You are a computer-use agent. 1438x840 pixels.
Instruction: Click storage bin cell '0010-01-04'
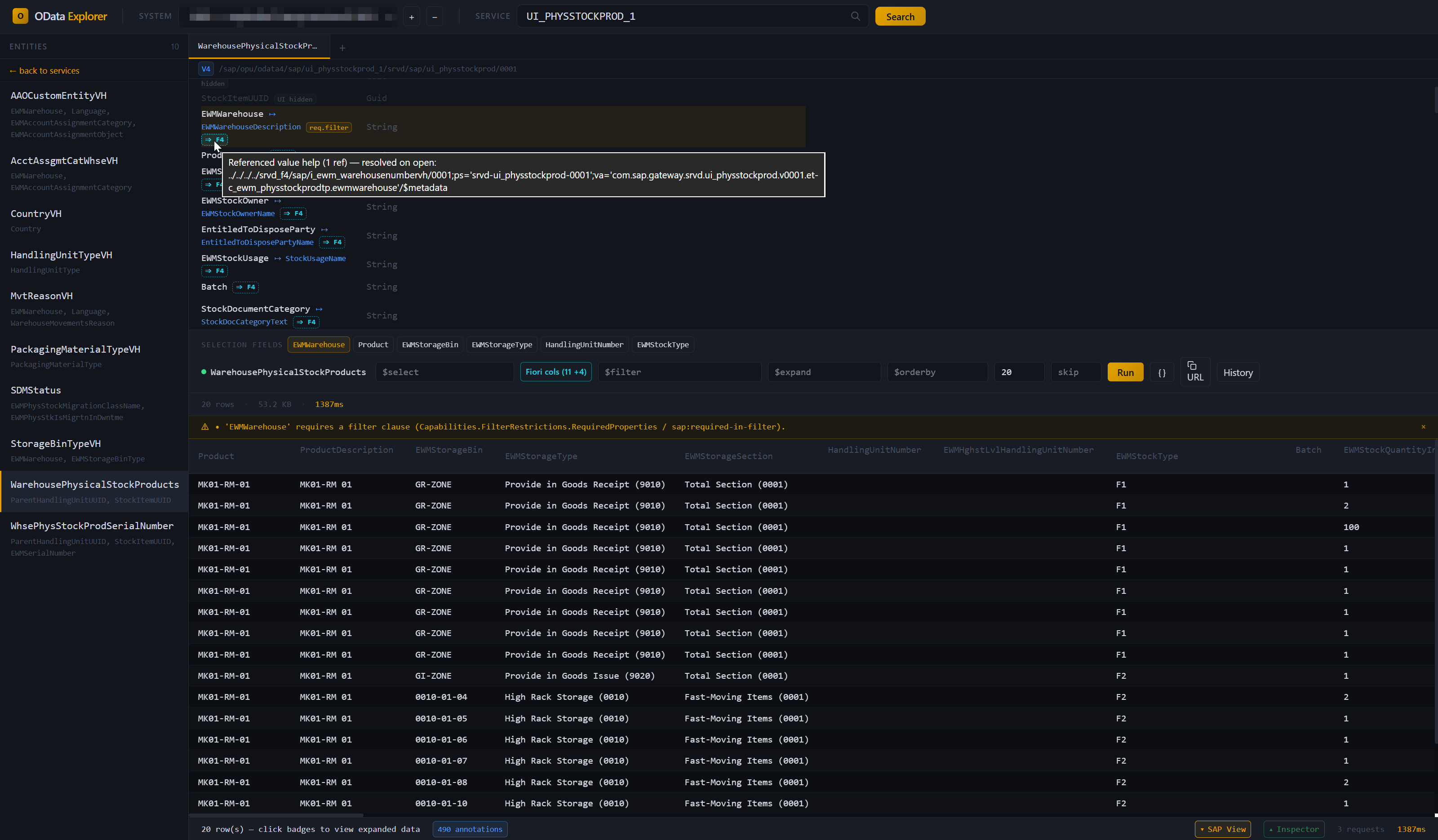441,697
